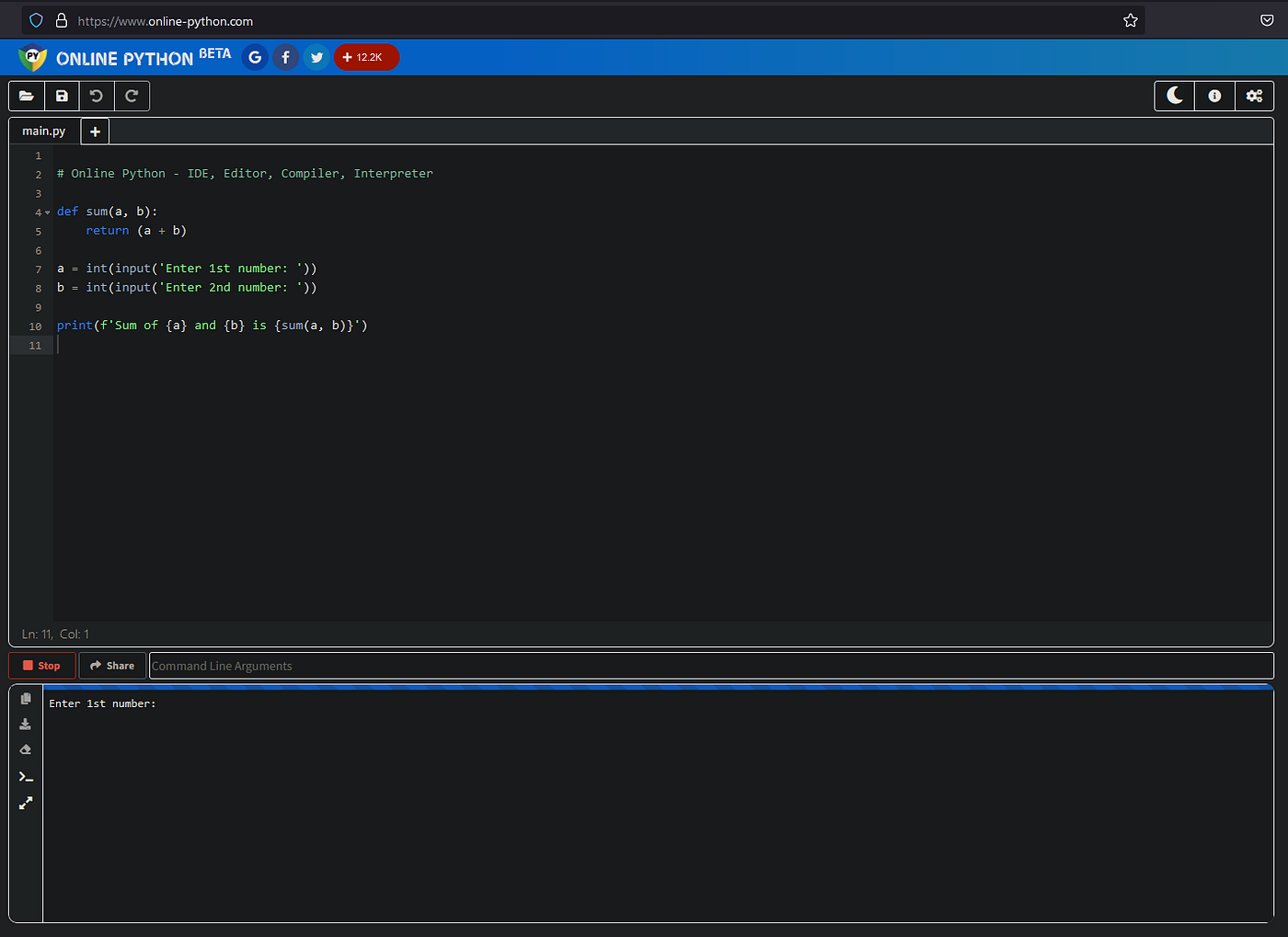Undo the last edit
The height and width of the screenshot is (937, 1288).
pos(97,96)
